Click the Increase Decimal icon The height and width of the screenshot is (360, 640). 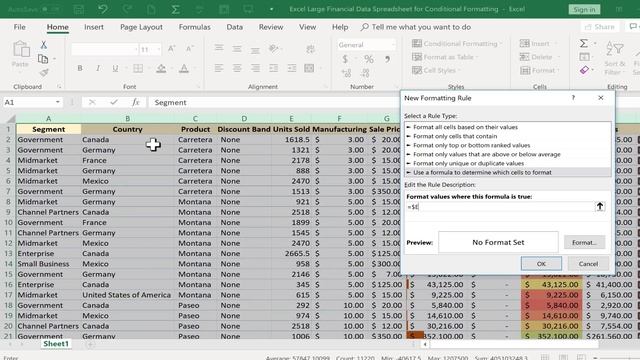[346, 73]
